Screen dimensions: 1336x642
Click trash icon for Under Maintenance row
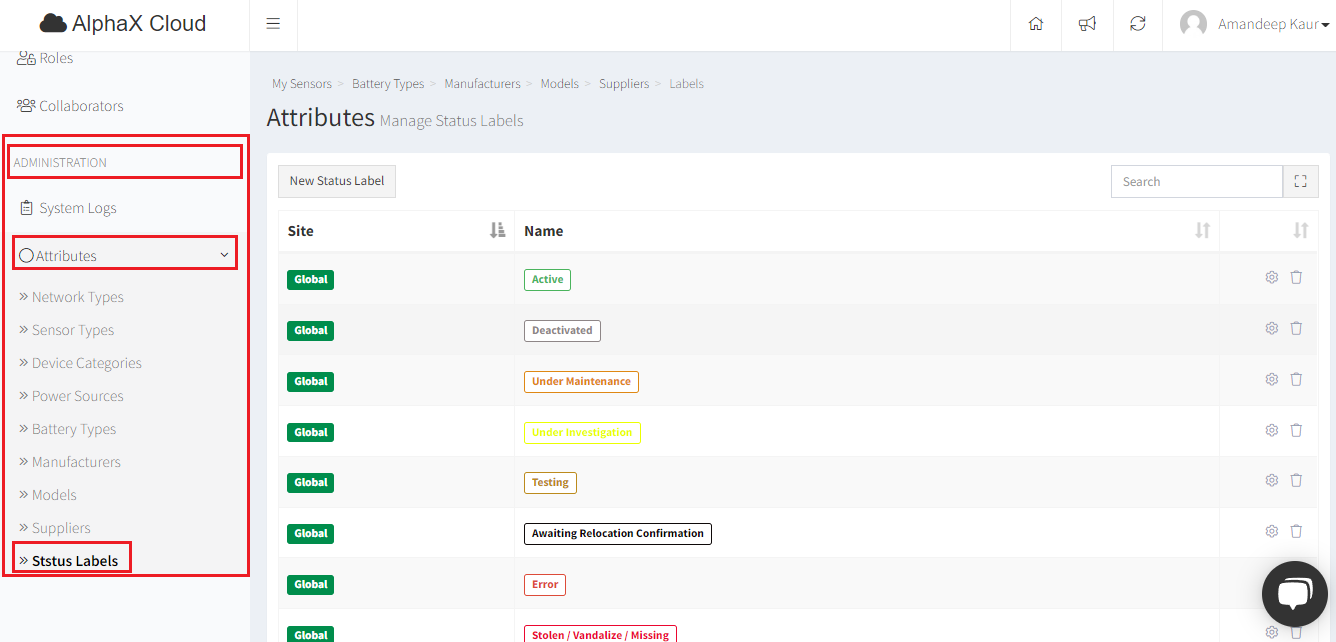click(x=1296, y=380)
